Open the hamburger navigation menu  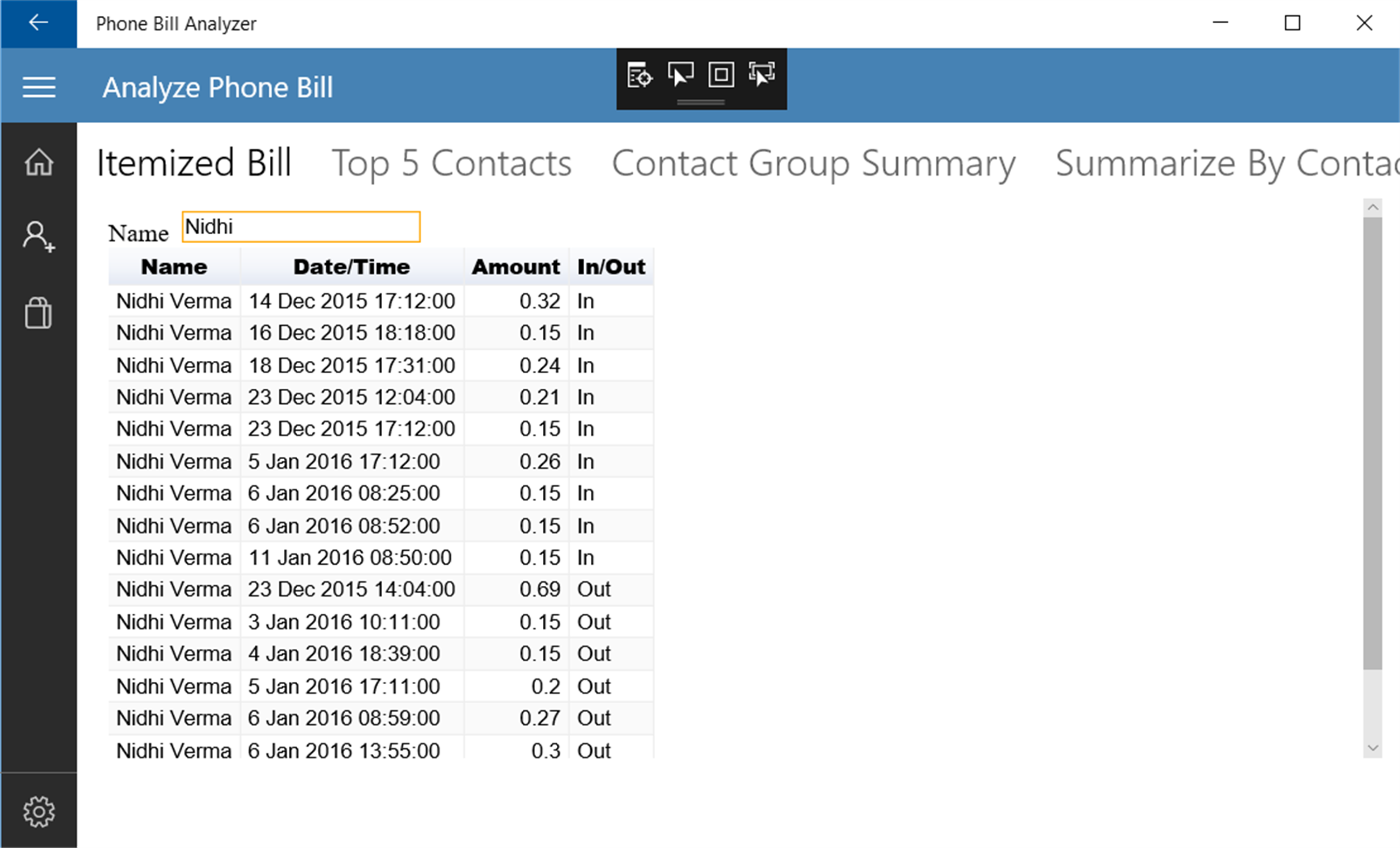pos(39,87)
